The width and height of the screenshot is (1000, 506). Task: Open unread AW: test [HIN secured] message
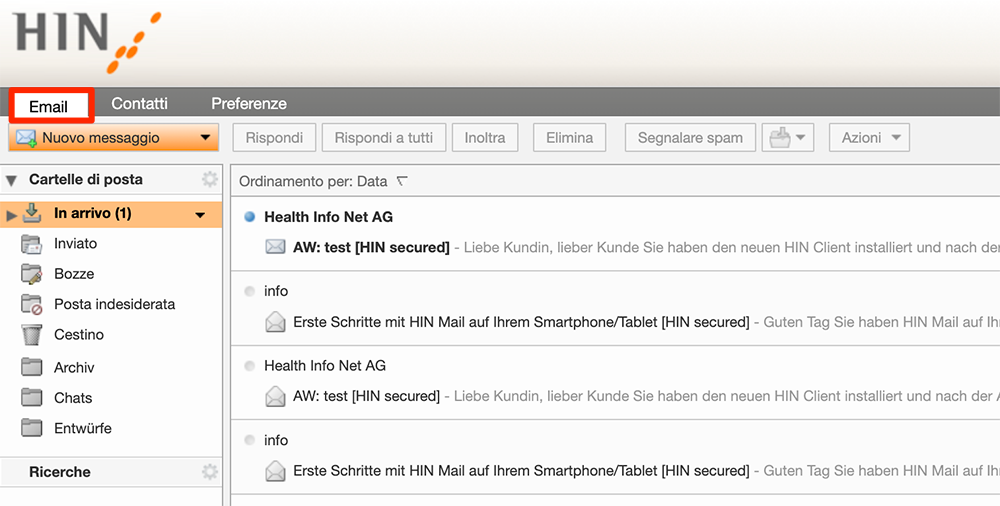(x=371, y=248)
